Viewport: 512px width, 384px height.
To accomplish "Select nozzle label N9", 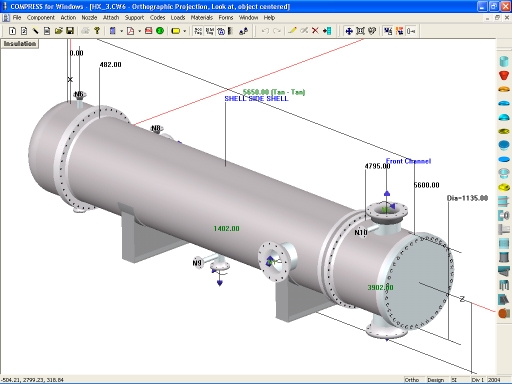I will point(197,263).
